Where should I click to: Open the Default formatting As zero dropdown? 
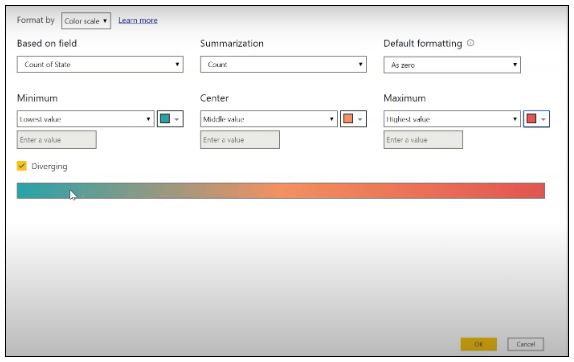pos(452,65)
